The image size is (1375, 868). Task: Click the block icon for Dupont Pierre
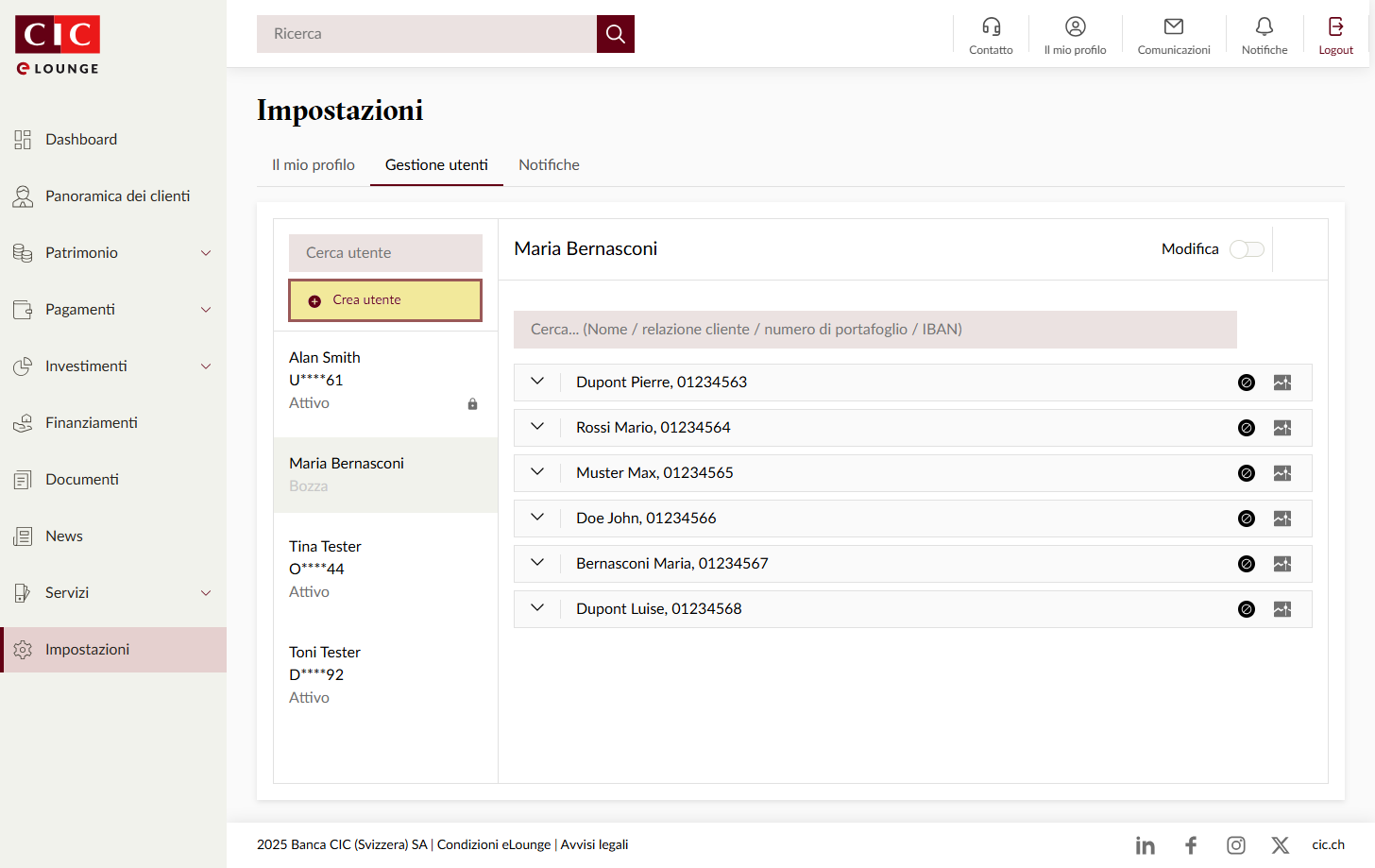point(1246,383)
